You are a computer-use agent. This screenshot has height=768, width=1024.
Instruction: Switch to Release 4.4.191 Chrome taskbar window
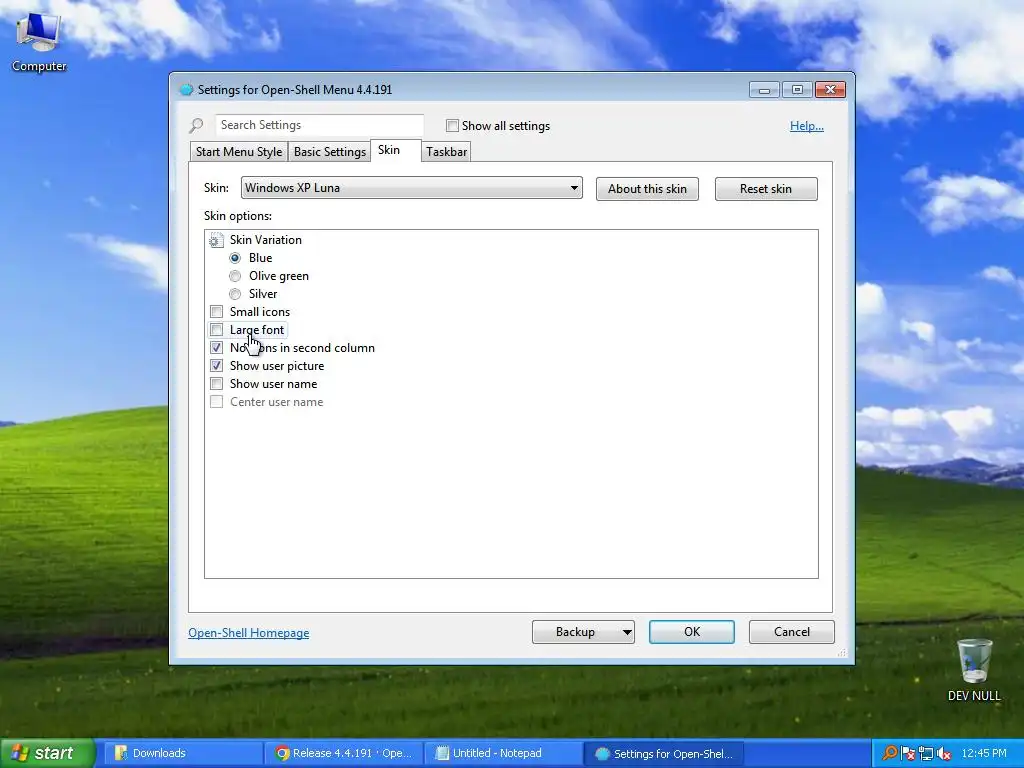click(x=344, y=753)
